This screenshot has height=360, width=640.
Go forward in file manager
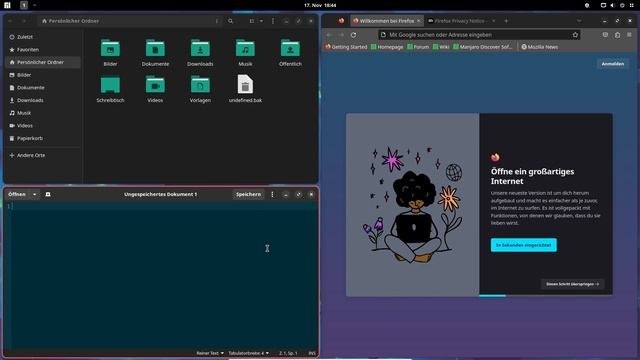point(24,21)
